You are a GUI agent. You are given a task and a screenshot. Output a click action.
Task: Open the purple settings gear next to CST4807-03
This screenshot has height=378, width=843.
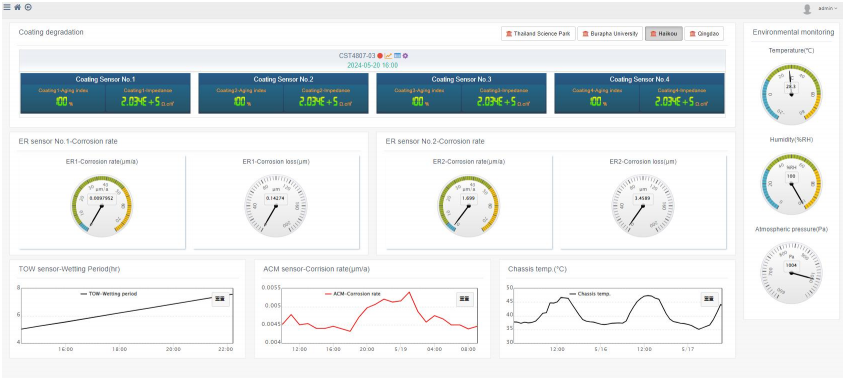click(405, 56)
